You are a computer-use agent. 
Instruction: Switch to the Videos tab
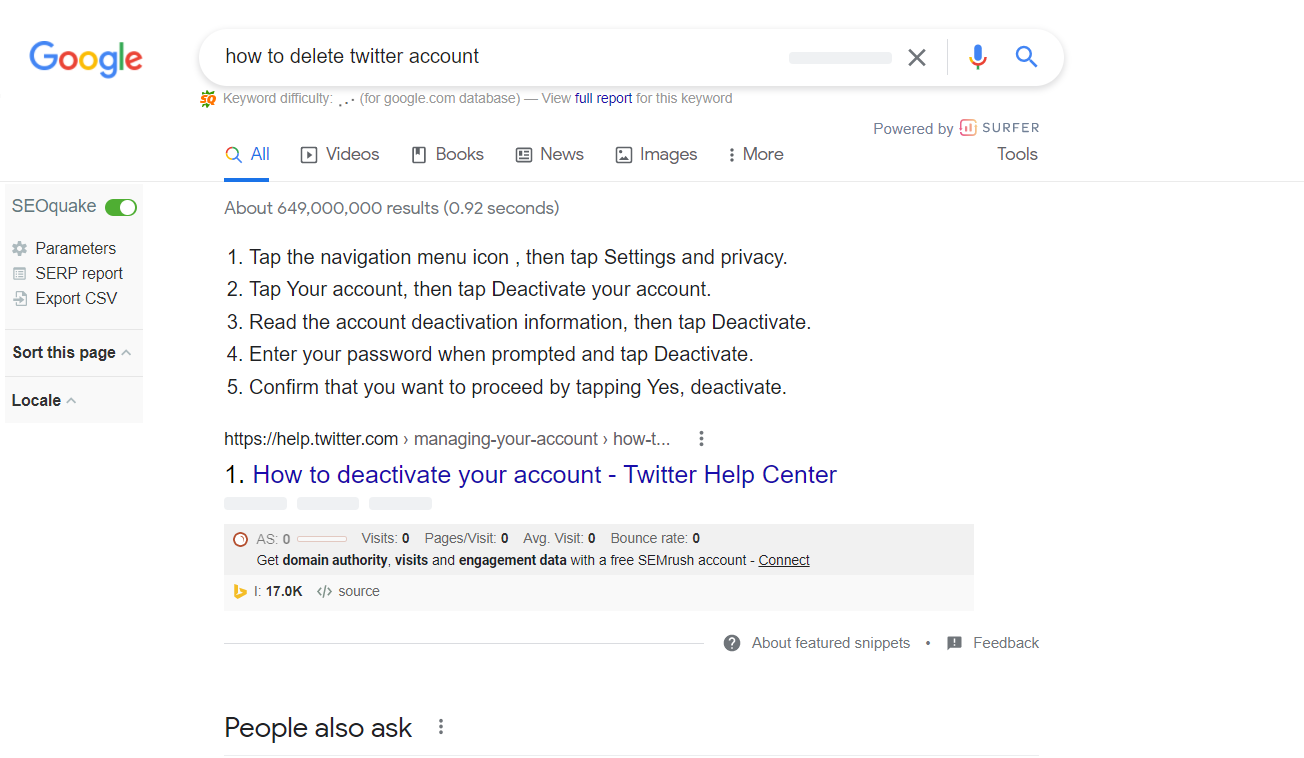[340, 154]
